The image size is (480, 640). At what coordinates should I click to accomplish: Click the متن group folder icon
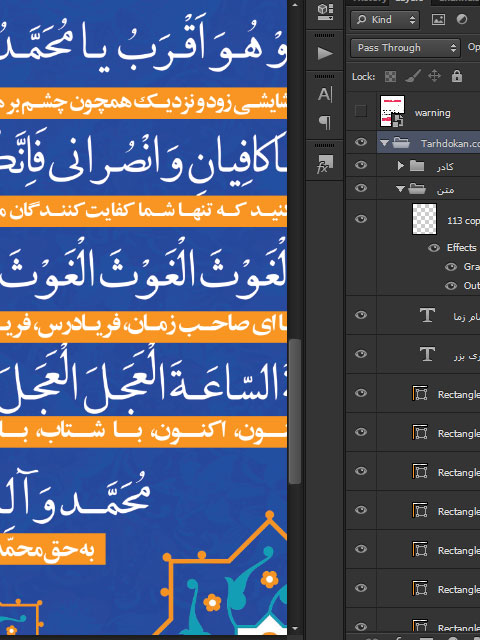click(x=417, y=189)
